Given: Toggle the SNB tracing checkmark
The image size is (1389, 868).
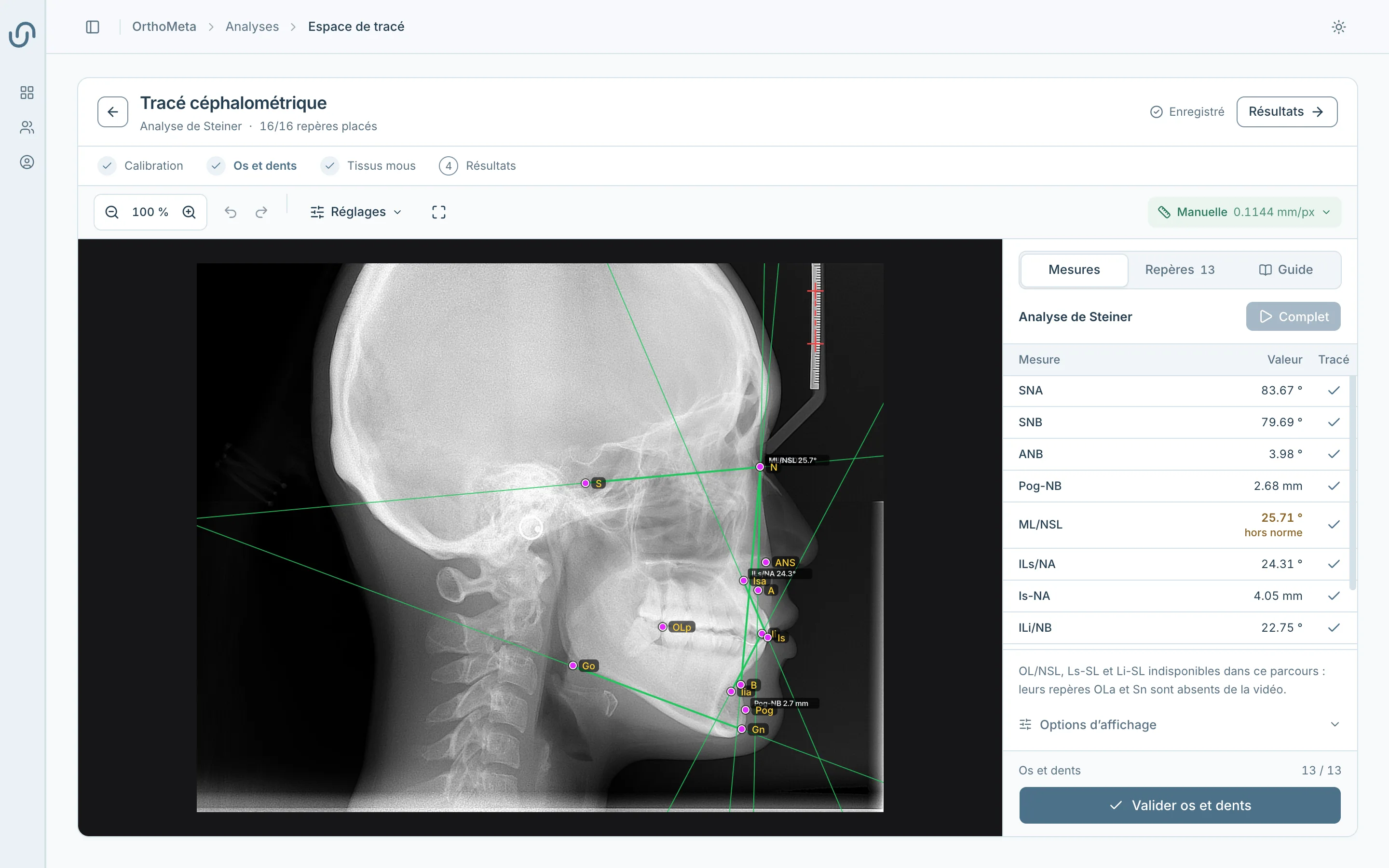Looking at the screenshot, I should [1334, 422].
